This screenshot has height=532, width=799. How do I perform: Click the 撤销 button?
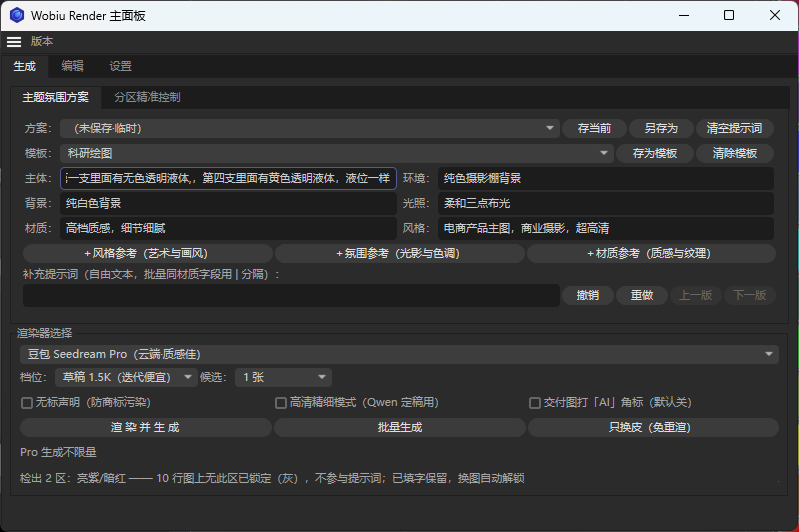click(x=588, y=296)
